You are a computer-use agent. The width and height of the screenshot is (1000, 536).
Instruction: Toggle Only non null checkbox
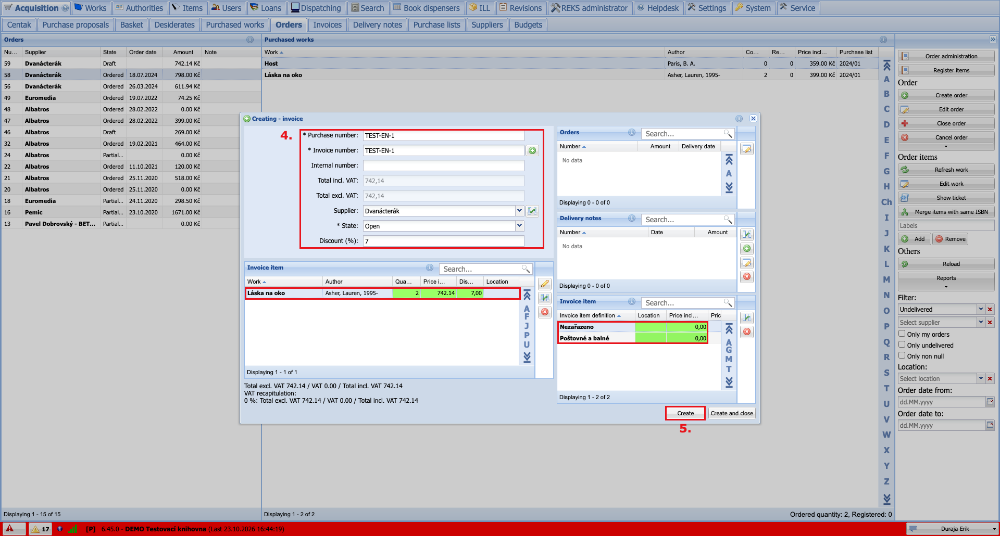(x=902, y=355)
